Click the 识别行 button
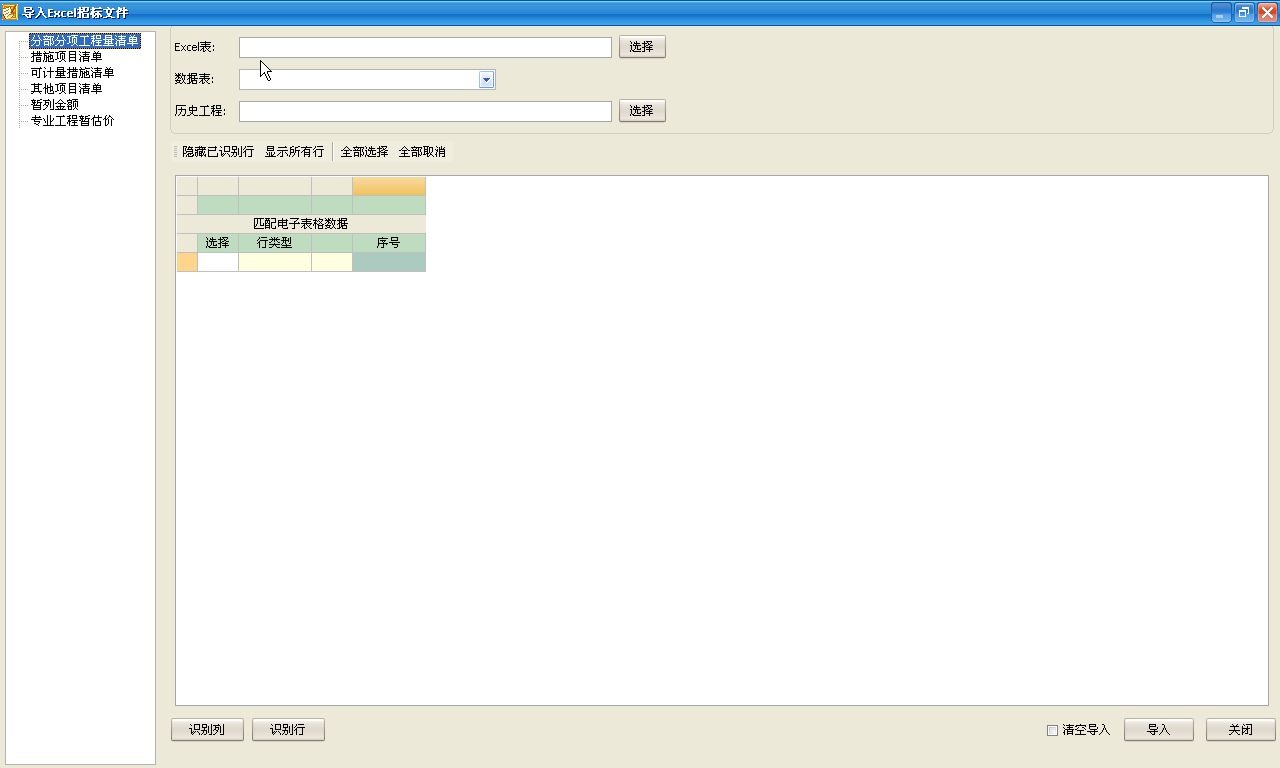The image size is (1280, 768). tap(288, 730)
